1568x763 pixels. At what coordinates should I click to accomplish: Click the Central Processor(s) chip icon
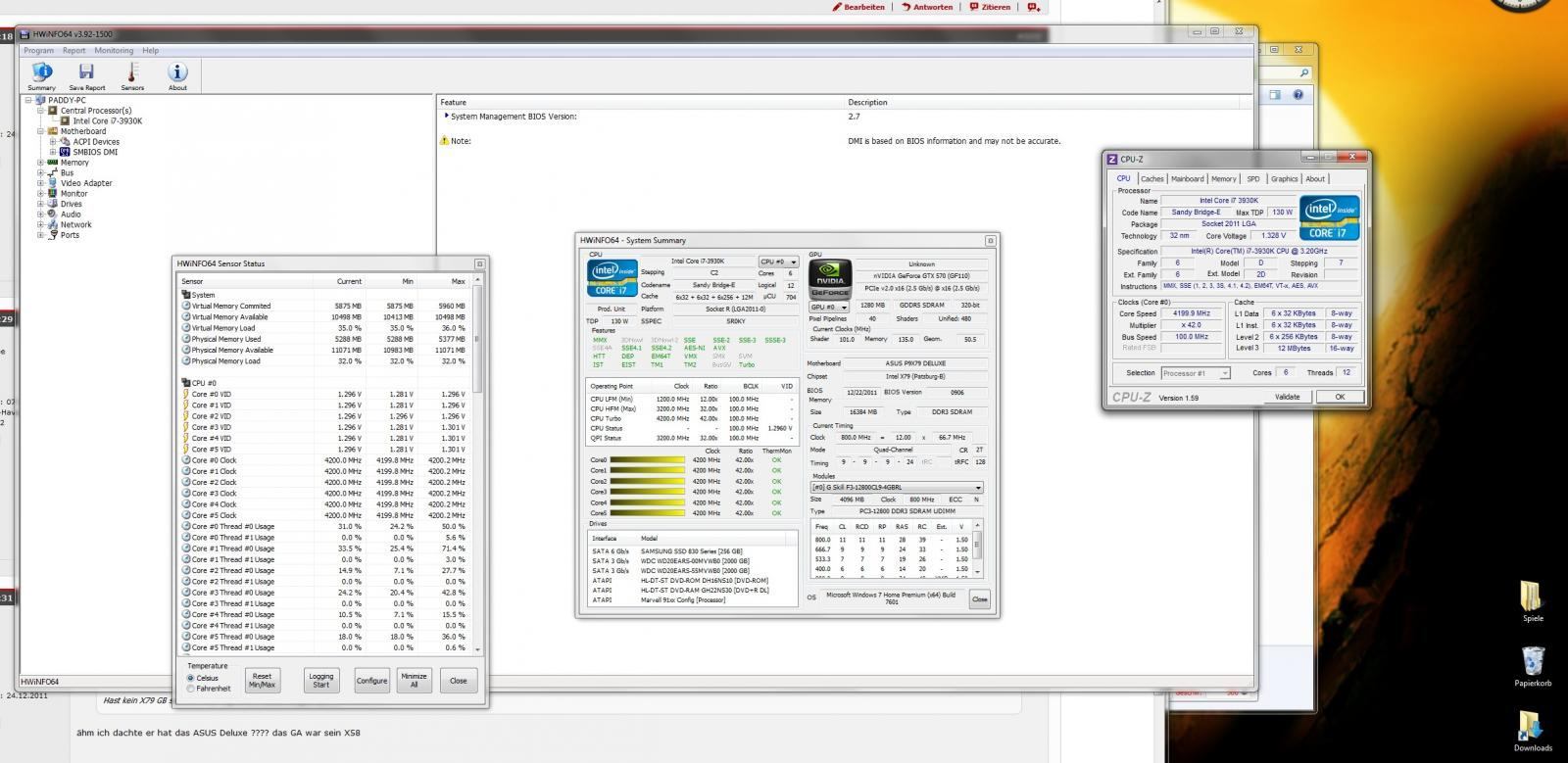click(53, 111)
